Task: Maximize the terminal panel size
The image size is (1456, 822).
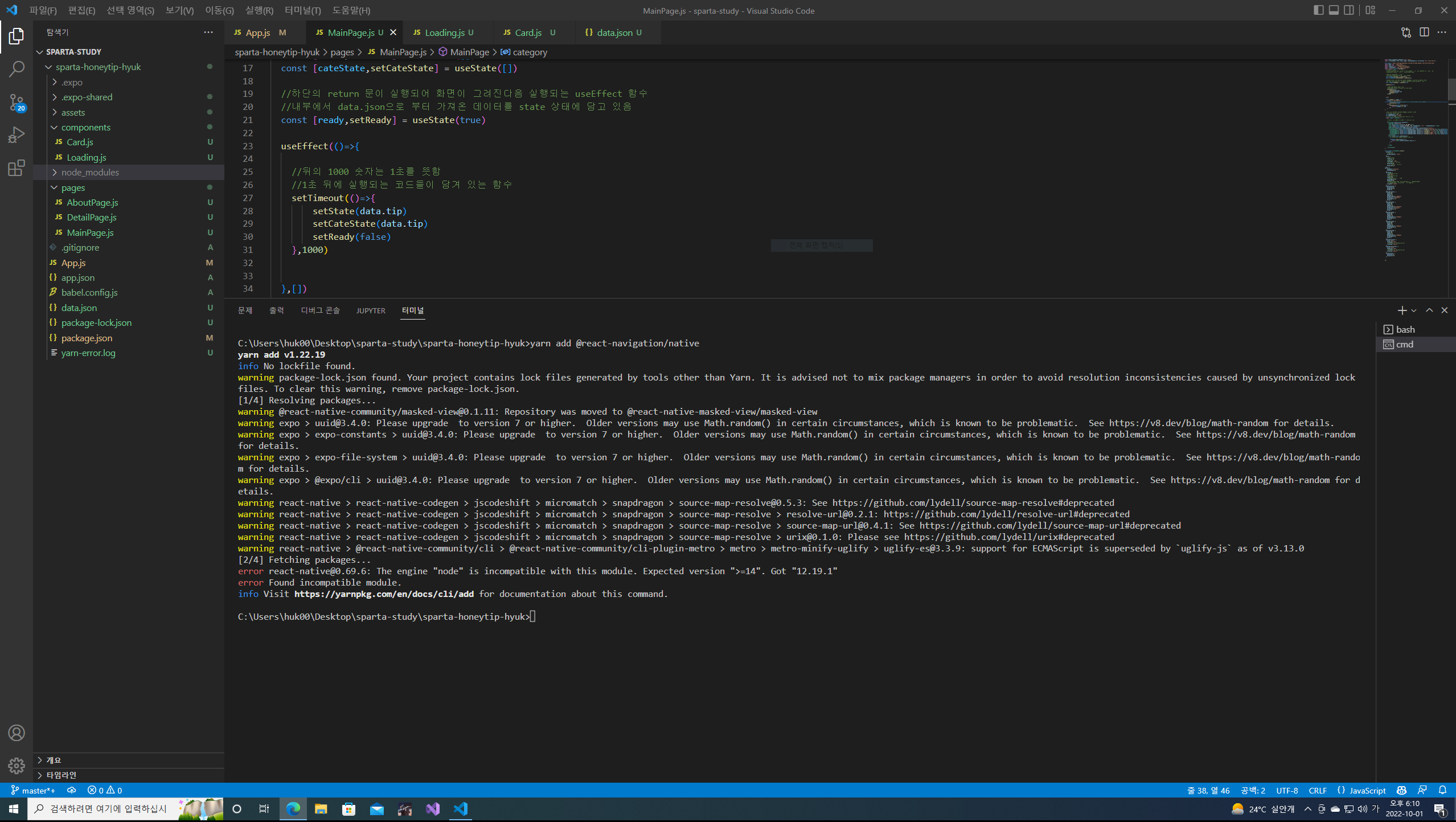Action: [1429, 310]
